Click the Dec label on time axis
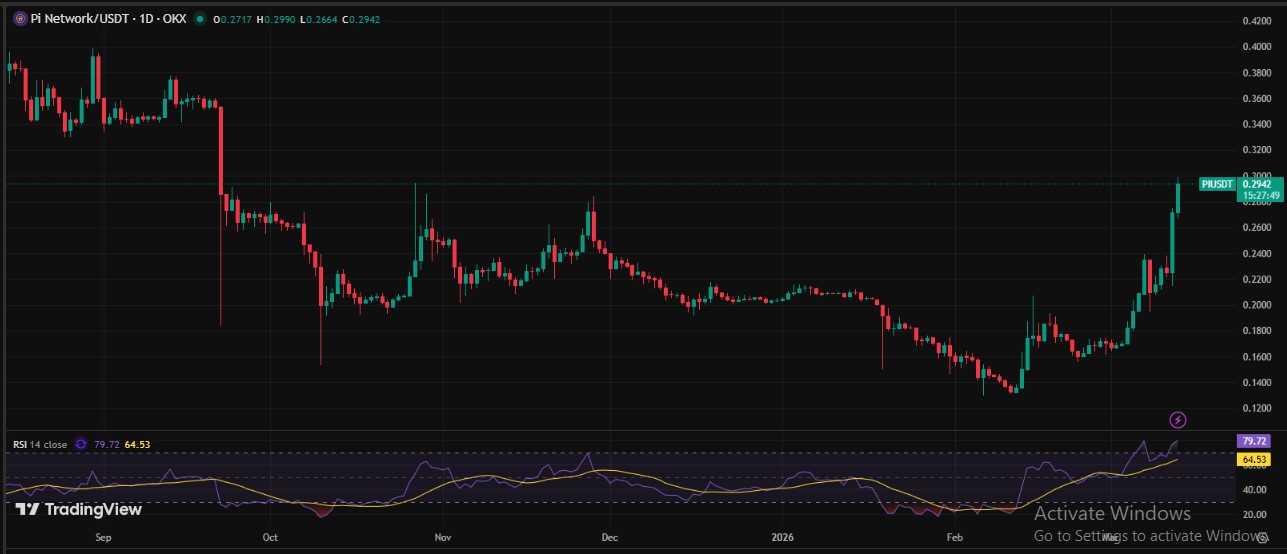This screenshot has height=554, width=1287. pos(610,537)
